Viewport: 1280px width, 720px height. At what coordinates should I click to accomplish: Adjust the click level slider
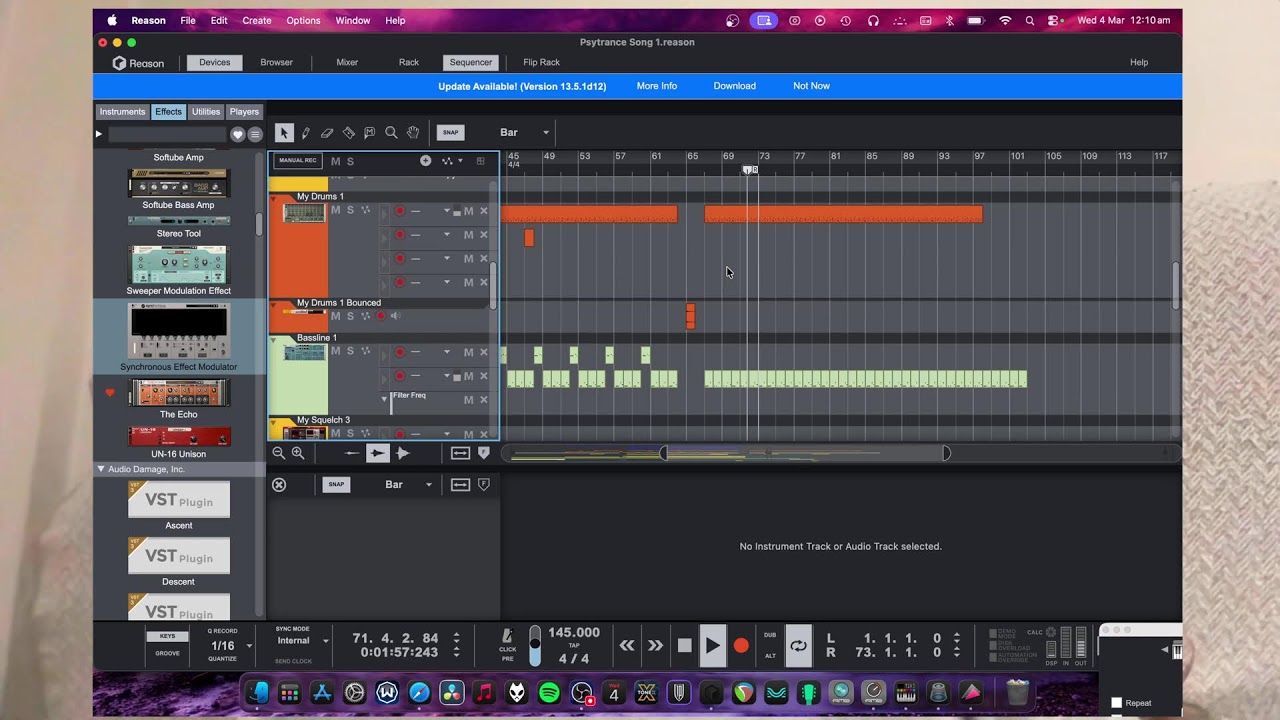coord(535,645)
